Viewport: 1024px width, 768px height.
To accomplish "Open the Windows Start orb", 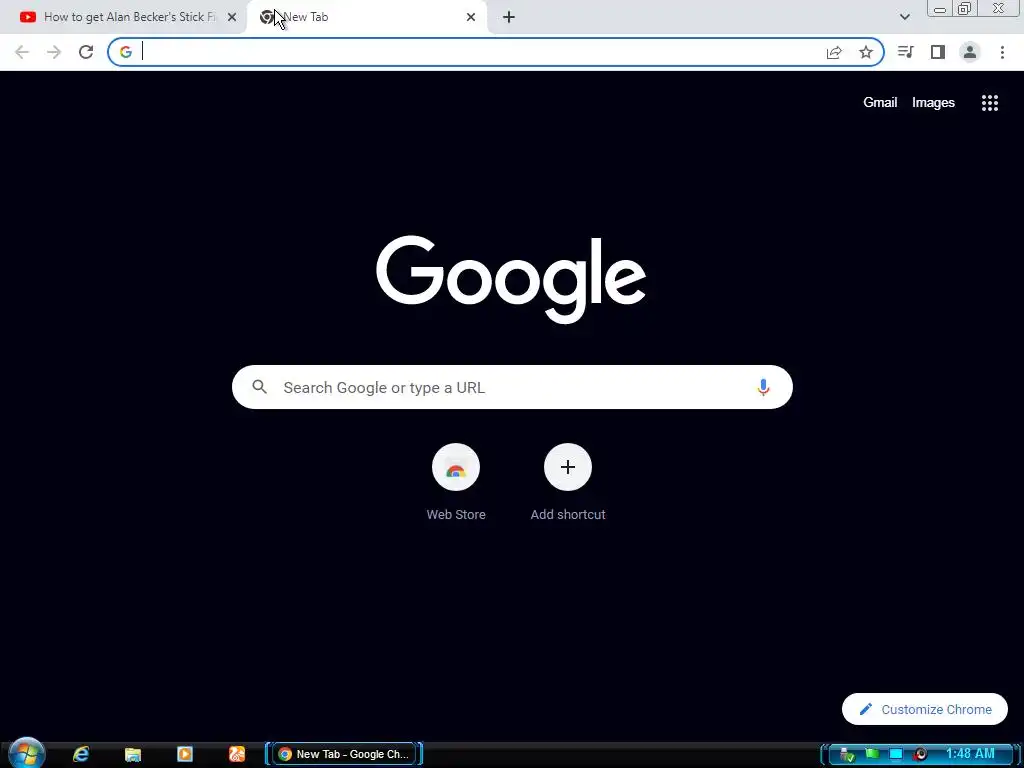I will [27, 754].
